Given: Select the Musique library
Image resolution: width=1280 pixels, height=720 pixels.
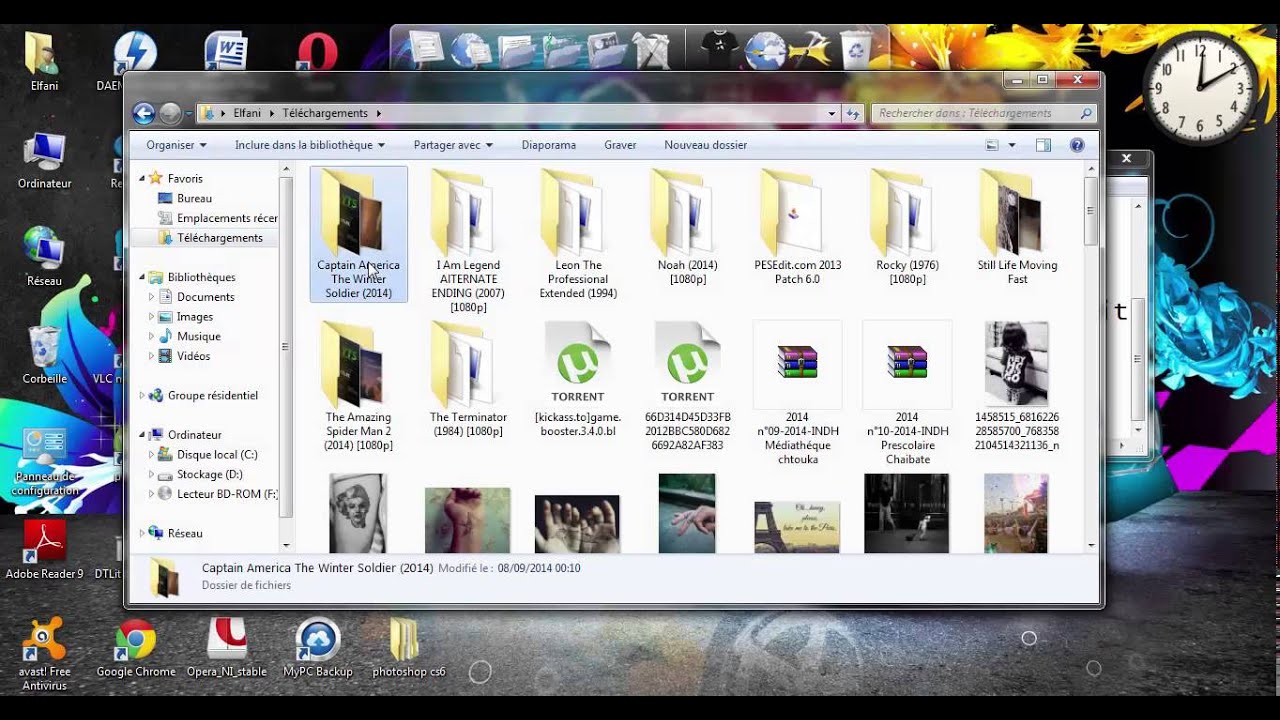Looking at the screenshot, I should 198,336.
